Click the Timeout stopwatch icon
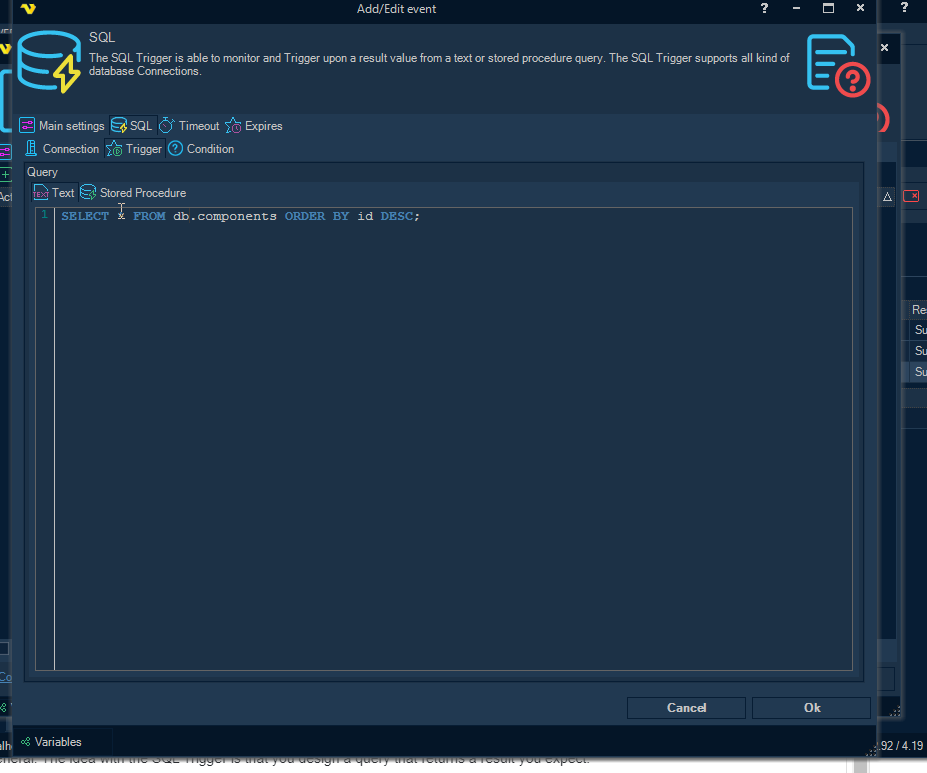 (167, 126)
